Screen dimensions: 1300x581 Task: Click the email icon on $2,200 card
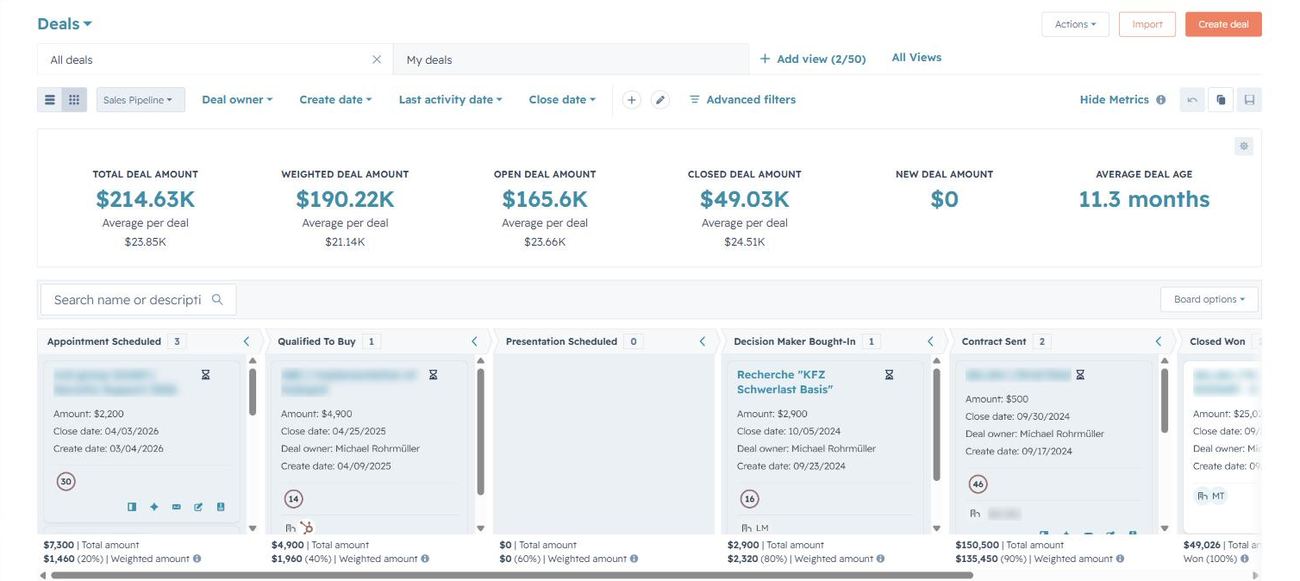pyautogui.click(x=176, y=507)
